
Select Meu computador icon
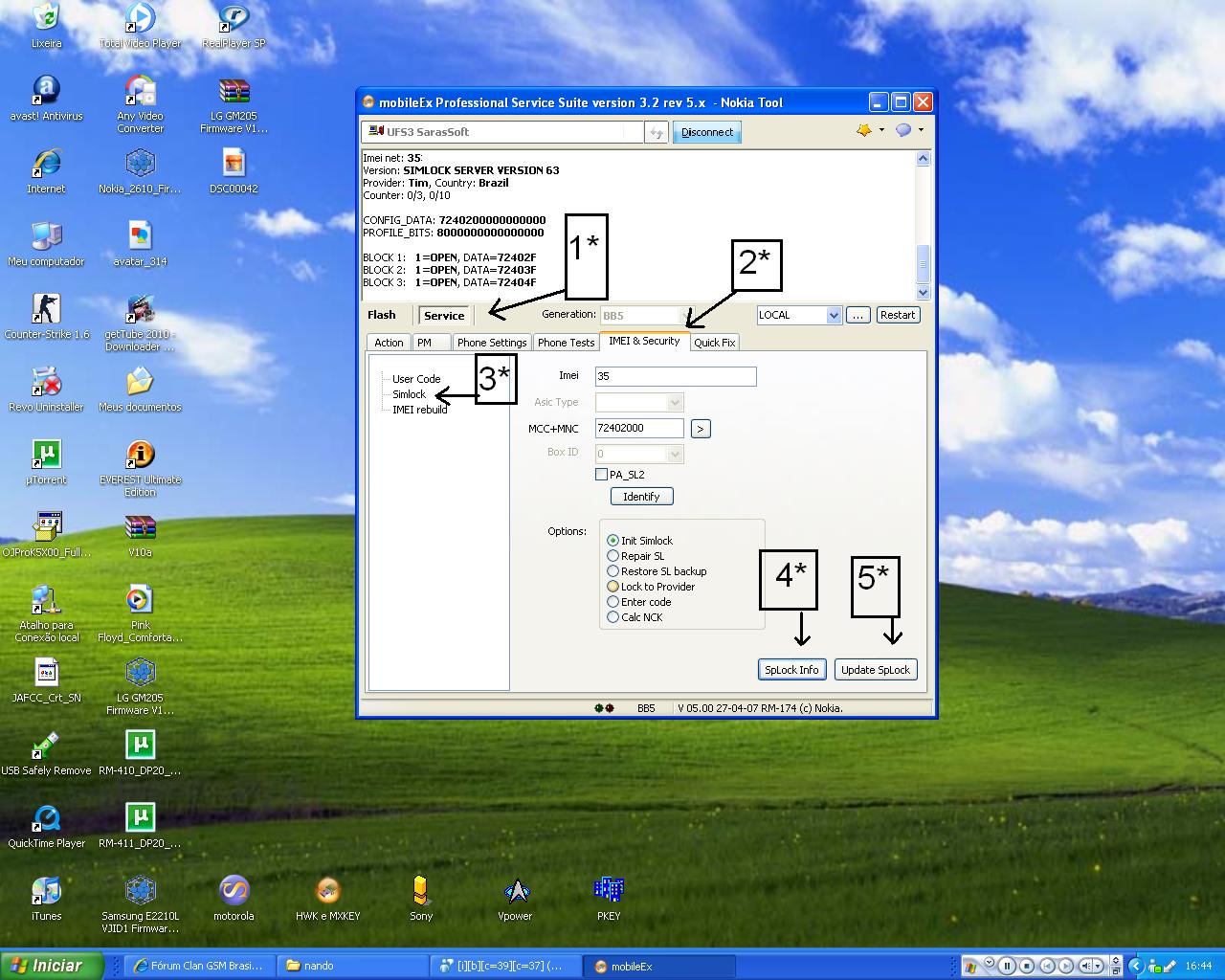click(x=46, y=244)
